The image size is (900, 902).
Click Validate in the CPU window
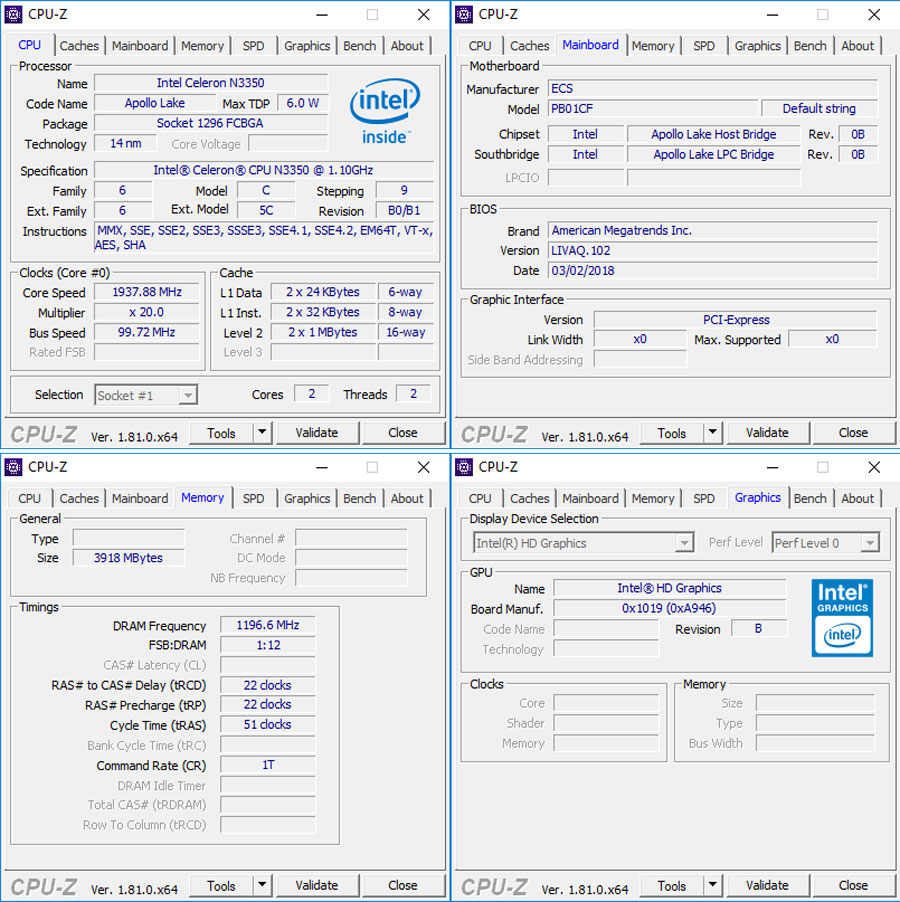point(317,433)
